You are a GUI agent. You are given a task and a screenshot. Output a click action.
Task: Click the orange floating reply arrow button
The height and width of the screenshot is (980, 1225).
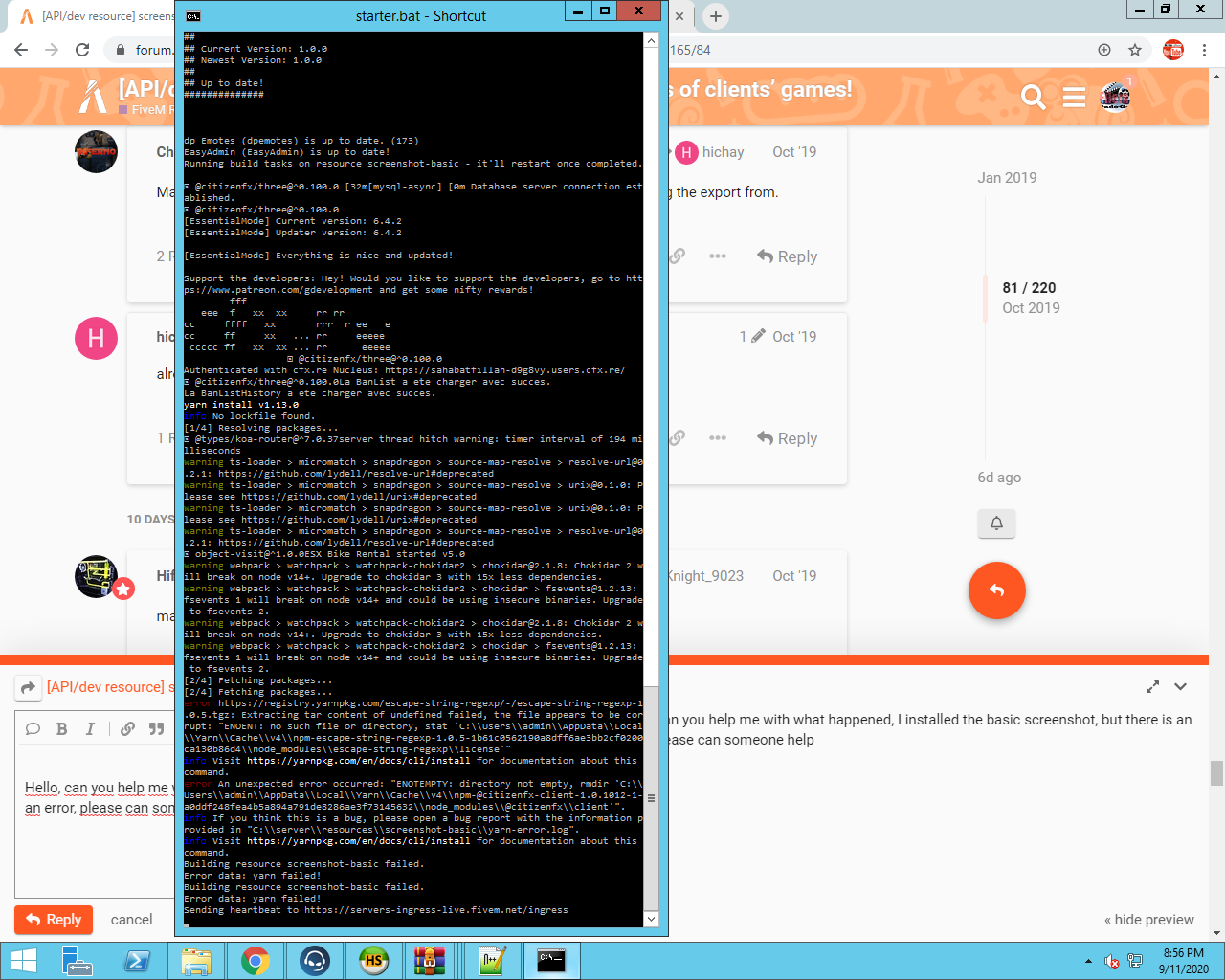click(x=997, y=590)
